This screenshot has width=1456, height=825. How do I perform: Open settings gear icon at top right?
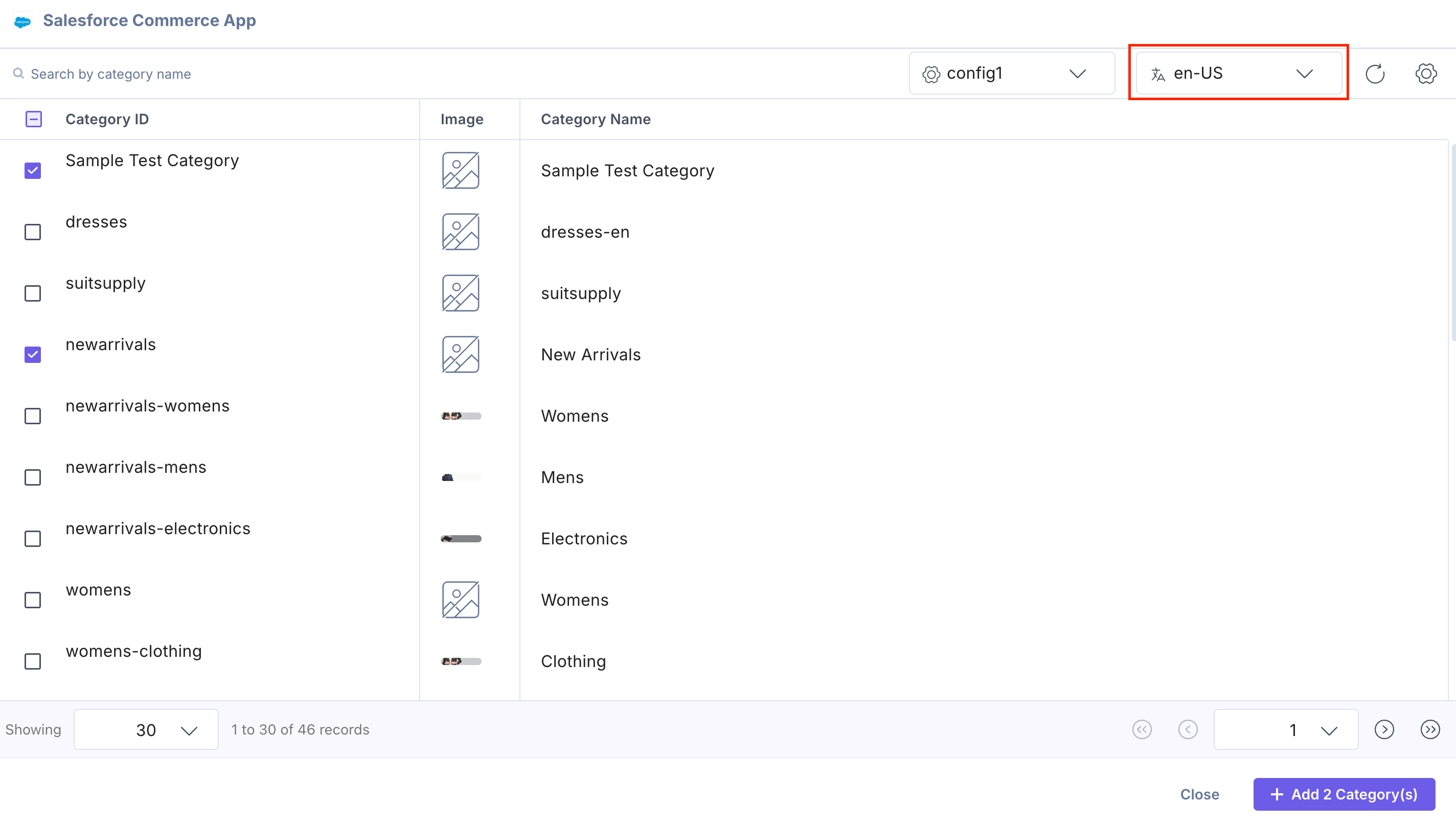1426,74
